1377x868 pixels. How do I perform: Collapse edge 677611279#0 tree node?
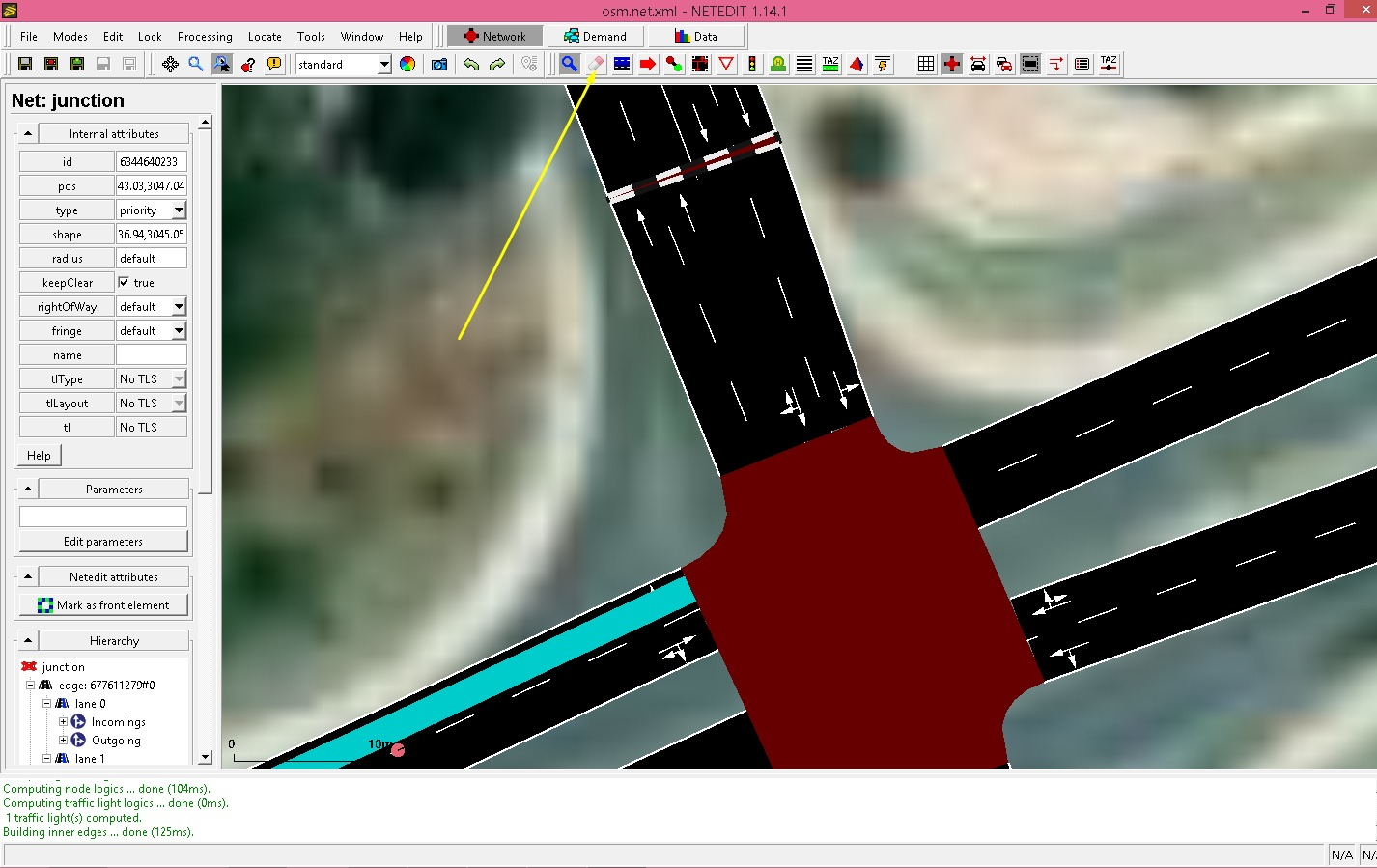[x=30, y=685]
